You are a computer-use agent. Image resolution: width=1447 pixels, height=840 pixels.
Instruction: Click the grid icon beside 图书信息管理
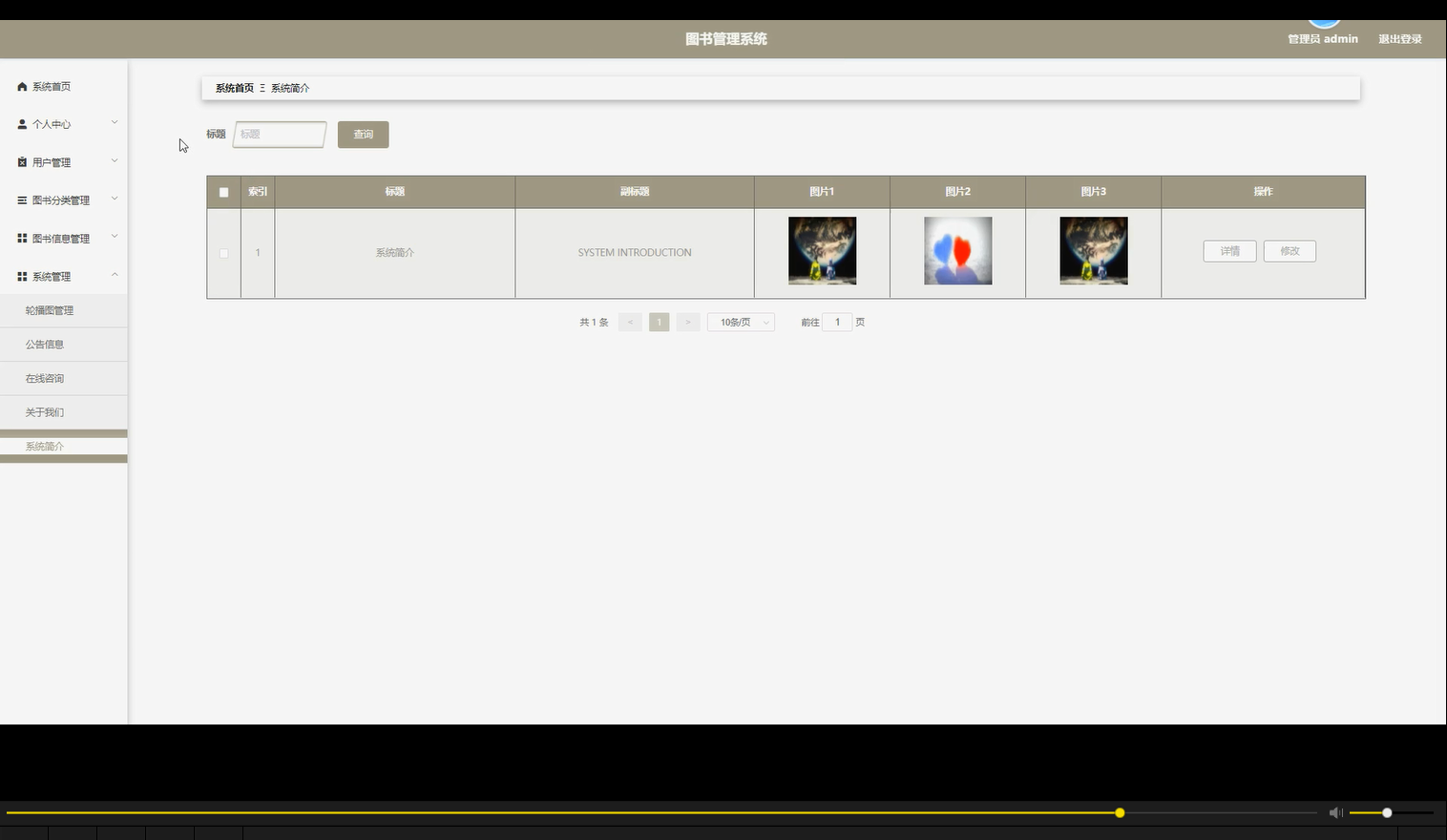pos(22,238)
